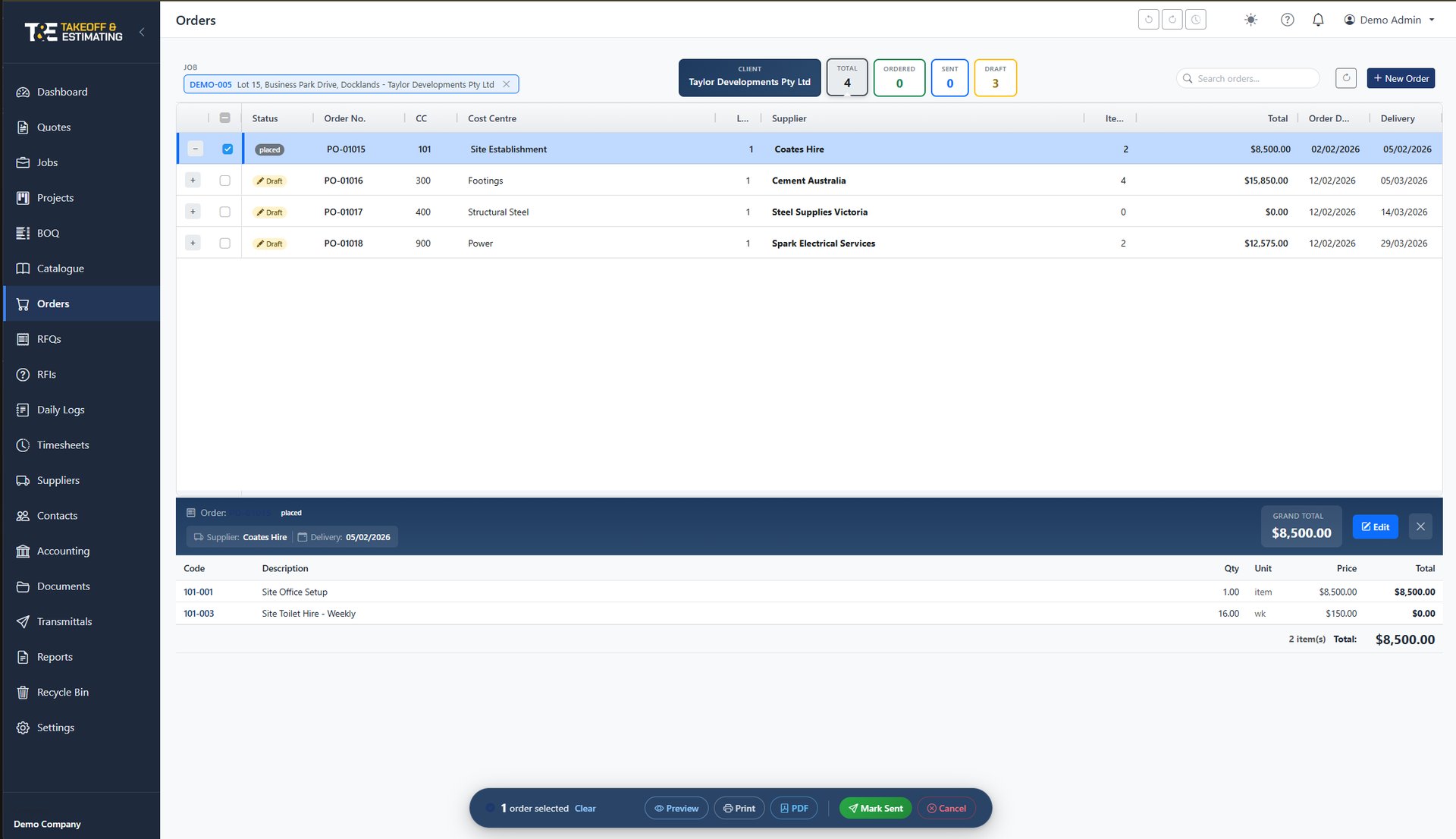Go to Suppliers in the sidebar
Screen dimensions: 1456x839
80,480
